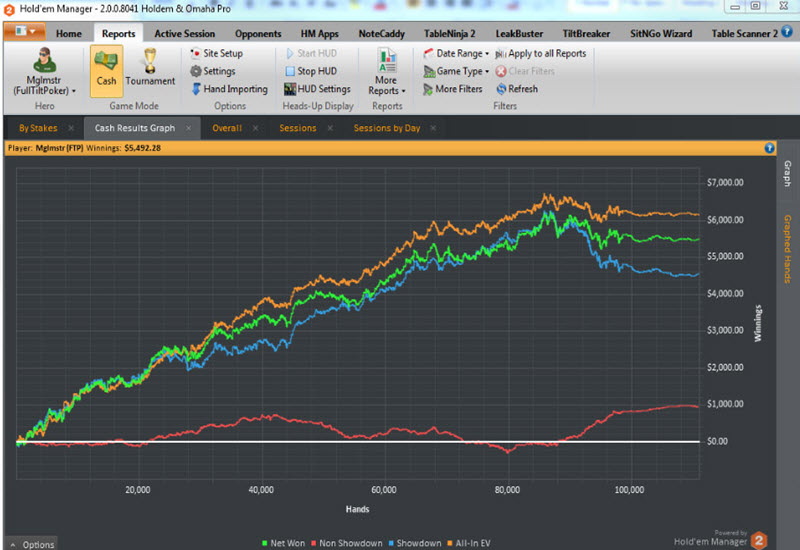800x550 pixels.
Task: Switch to the By Stakes report tab
Action: [x=38, y=128]
